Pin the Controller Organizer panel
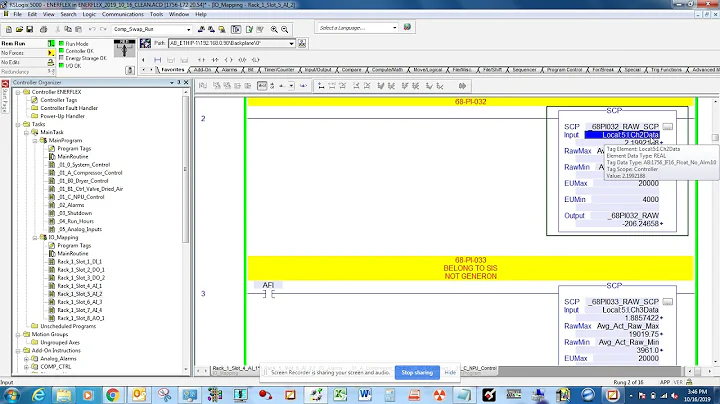Screen dimensions: 720x404 [x=179, y=83]
